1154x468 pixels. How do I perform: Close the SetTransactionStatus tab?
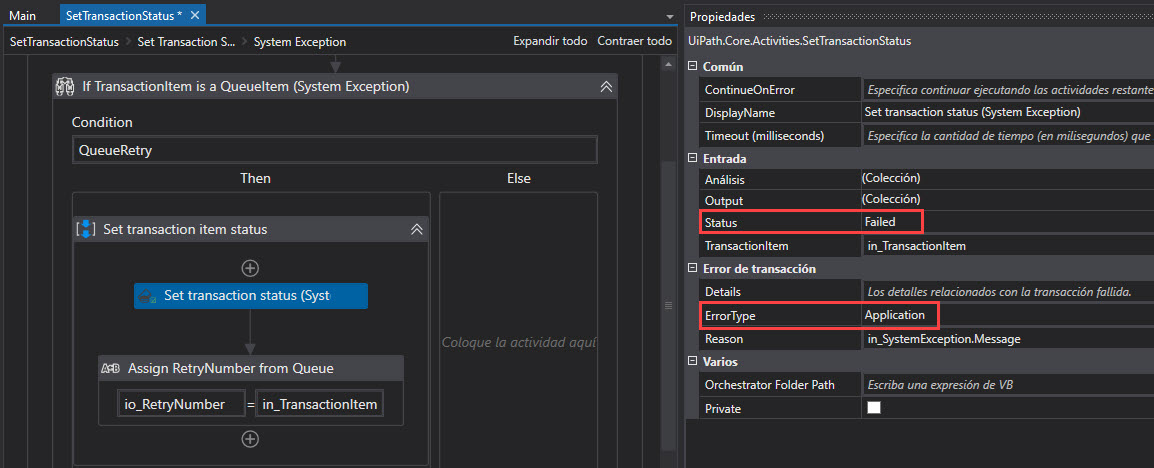[194, 15]
